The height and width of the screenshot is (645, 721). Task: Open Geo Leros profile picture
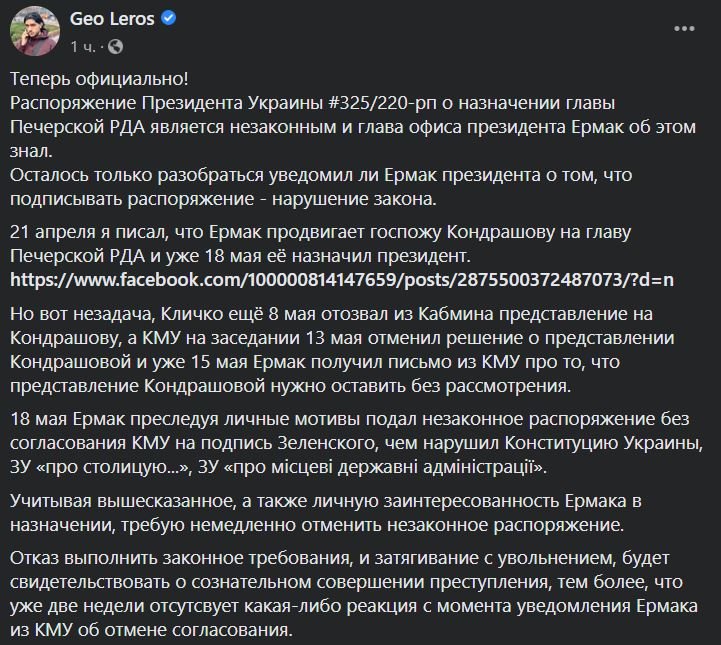pos(35,31)
